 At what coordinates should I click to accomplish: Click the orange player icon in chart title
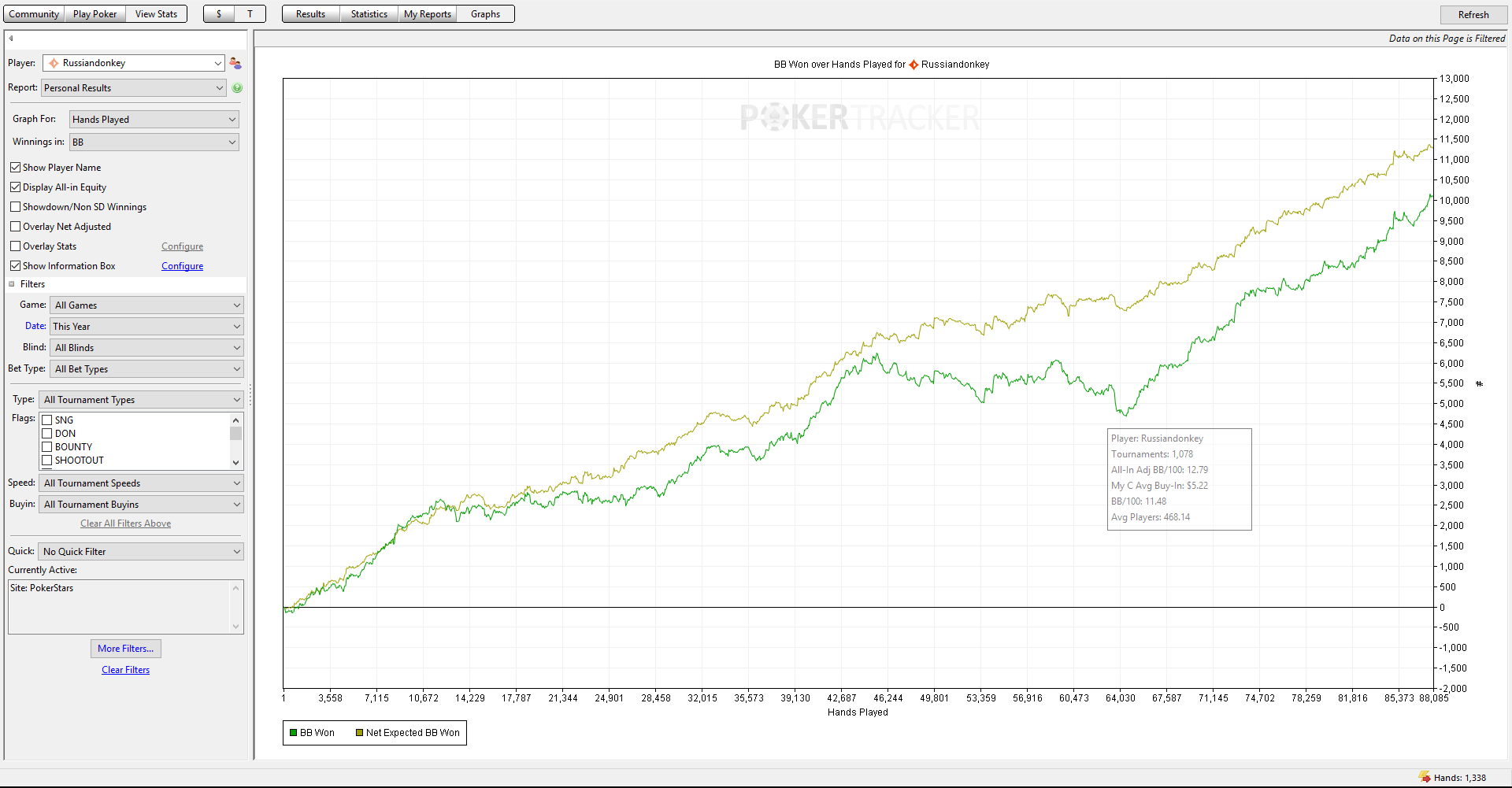pyautogui.click(x=913, y=65)
